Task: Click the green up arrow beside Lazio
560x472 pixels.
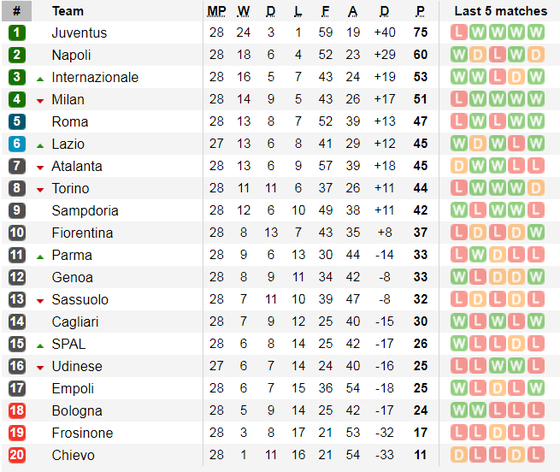Action: coord(40,146)
